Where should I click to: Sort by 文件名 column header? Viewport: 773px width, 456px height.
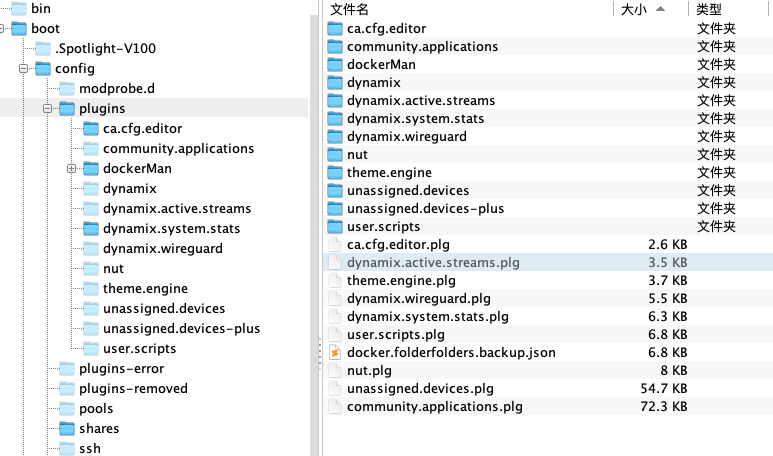click(349, 9)
